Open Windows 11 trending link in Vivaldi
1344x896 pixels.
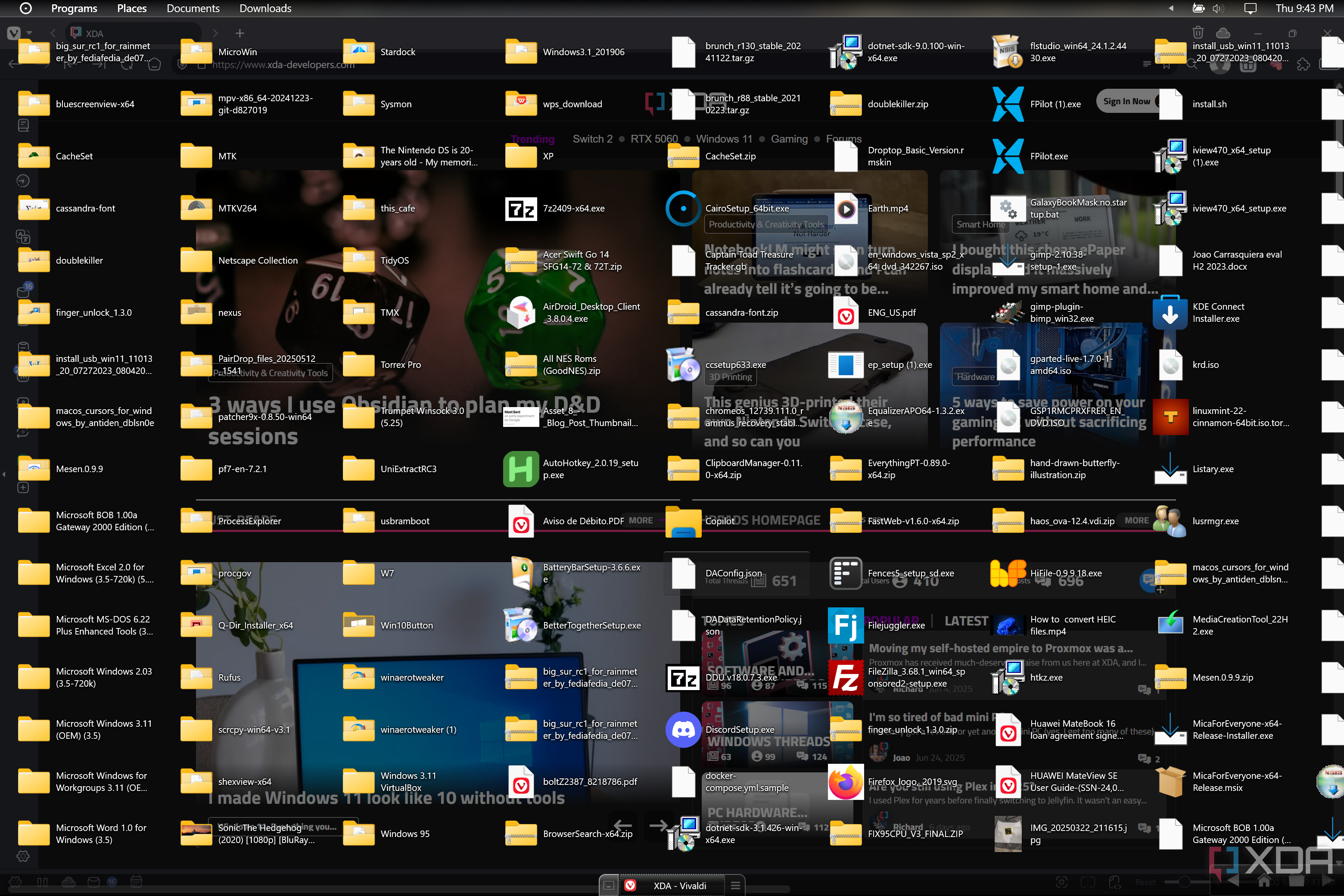coord(723,139)
